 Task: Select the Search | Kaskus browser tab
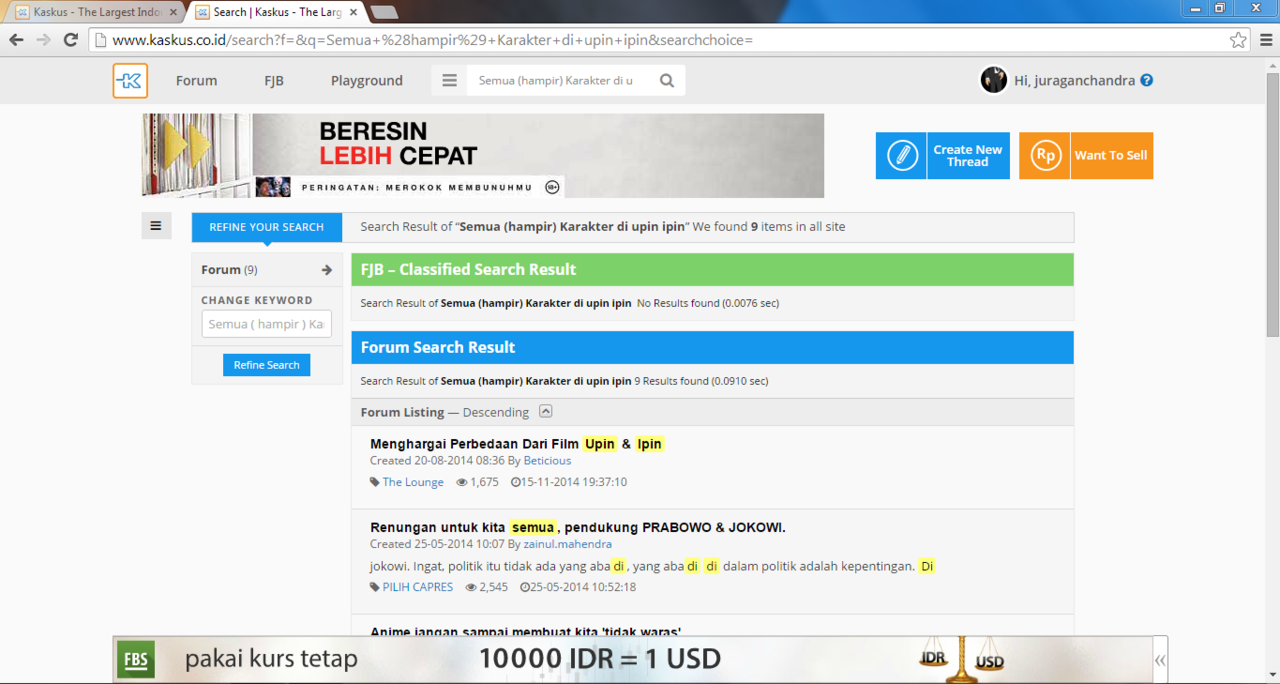click(275, 13)
